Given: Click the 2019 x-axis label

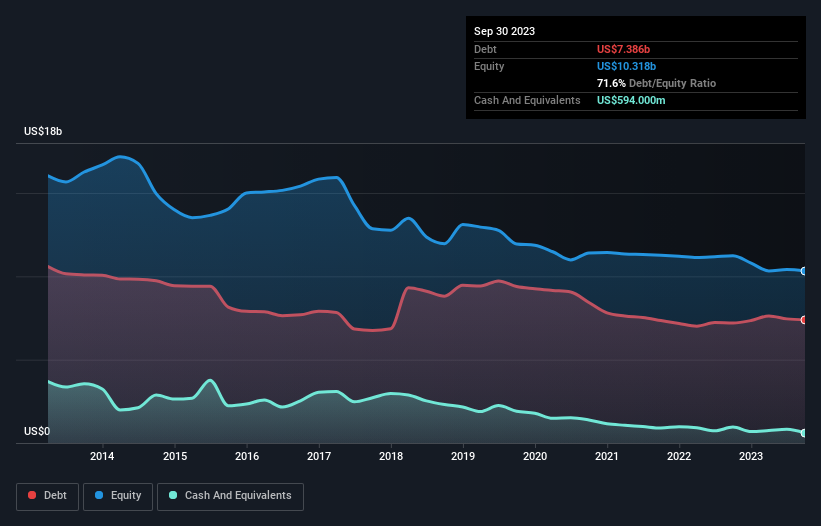Looking at the screenshot, I should point(463,456).
